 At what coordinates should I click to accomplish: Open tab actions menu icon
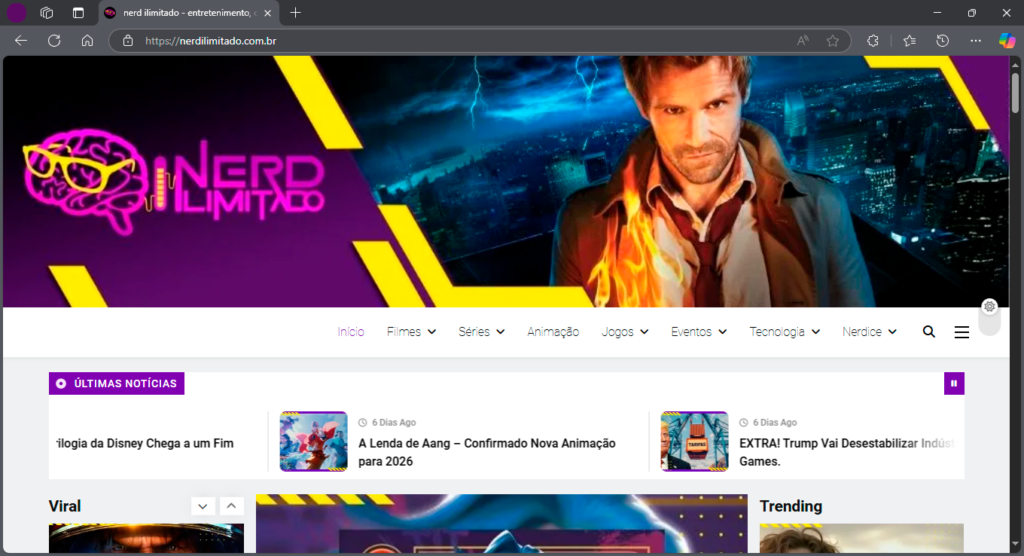(x=78, y=12)
